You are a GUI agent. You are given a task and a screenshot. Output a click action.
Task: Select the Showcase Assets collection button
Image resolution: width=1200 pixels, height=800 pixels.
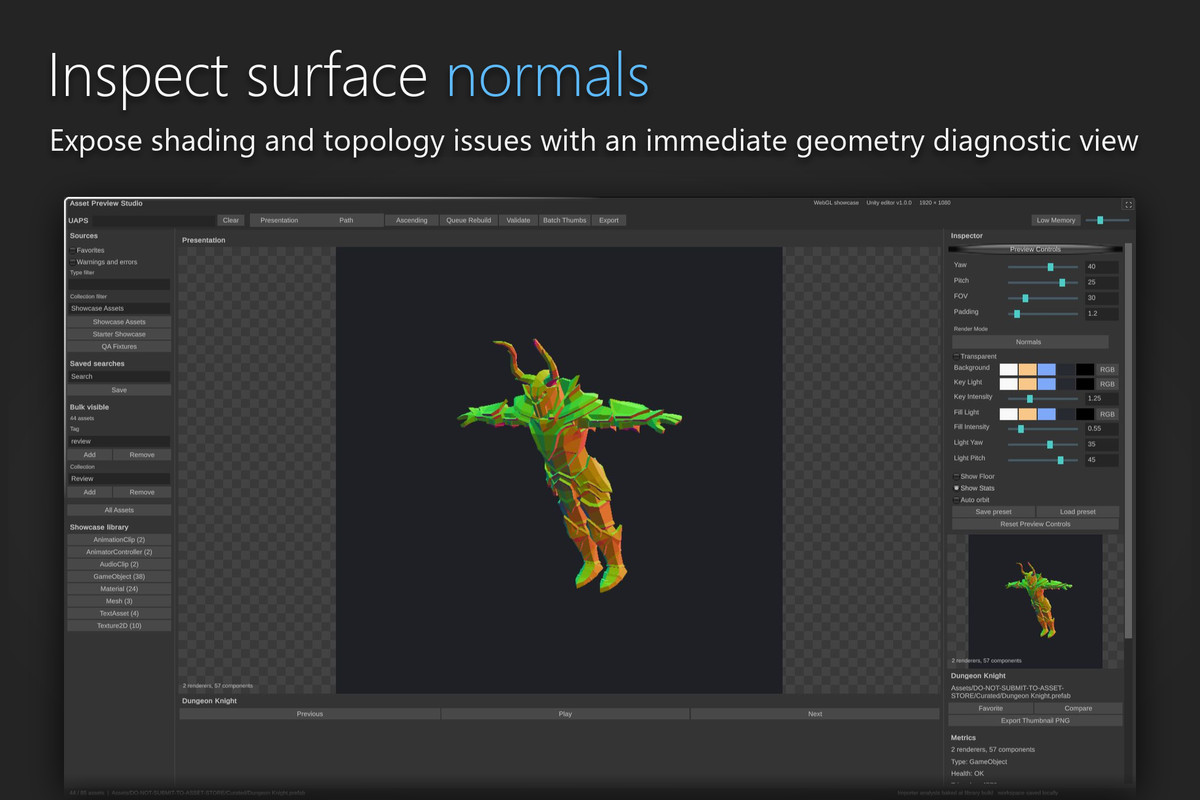coord(120,322)
